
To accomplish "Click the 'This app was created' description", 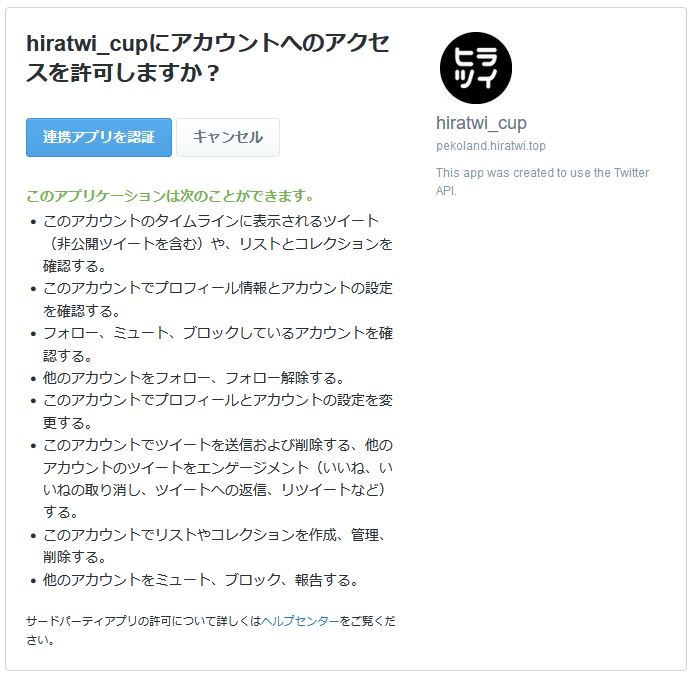I will [x=542, y=181].
